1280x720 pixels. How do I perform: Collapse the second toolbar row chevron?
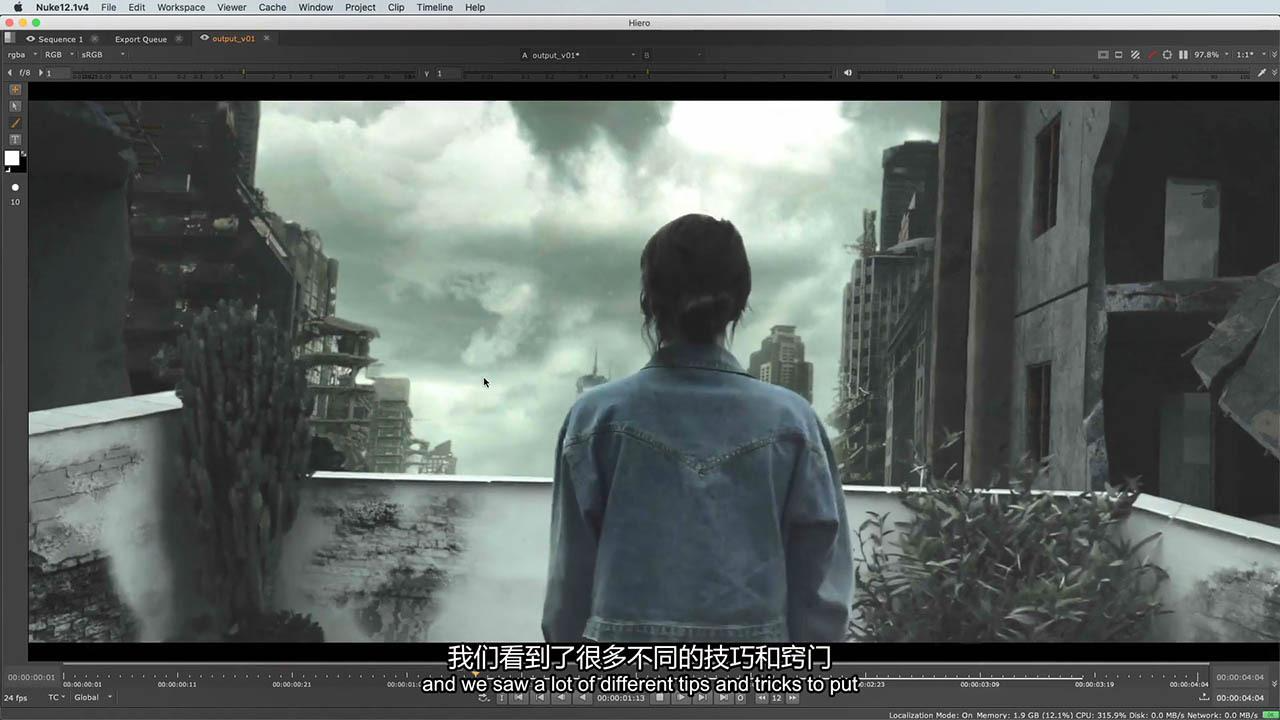[x=1274, y=73]
